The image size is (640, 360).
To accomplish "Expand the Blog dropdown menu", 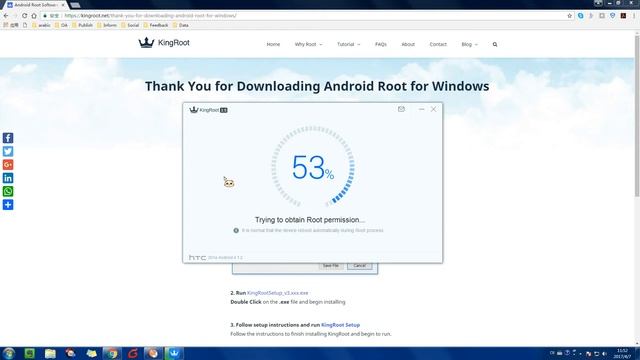I will (469, 44).
